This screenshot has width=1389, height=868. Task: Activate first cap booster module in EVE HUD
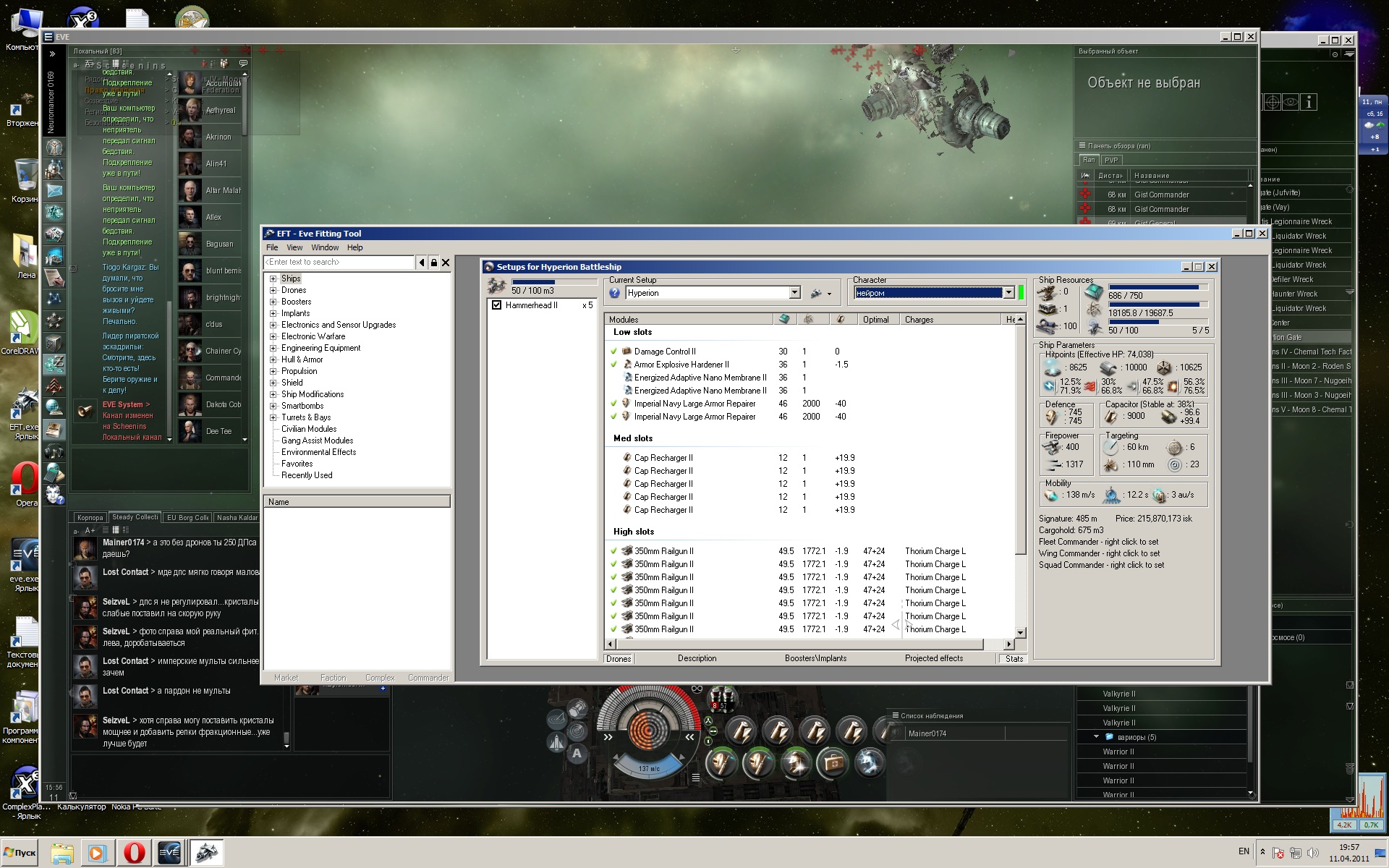pyautogui.click(x=741, y=733)
